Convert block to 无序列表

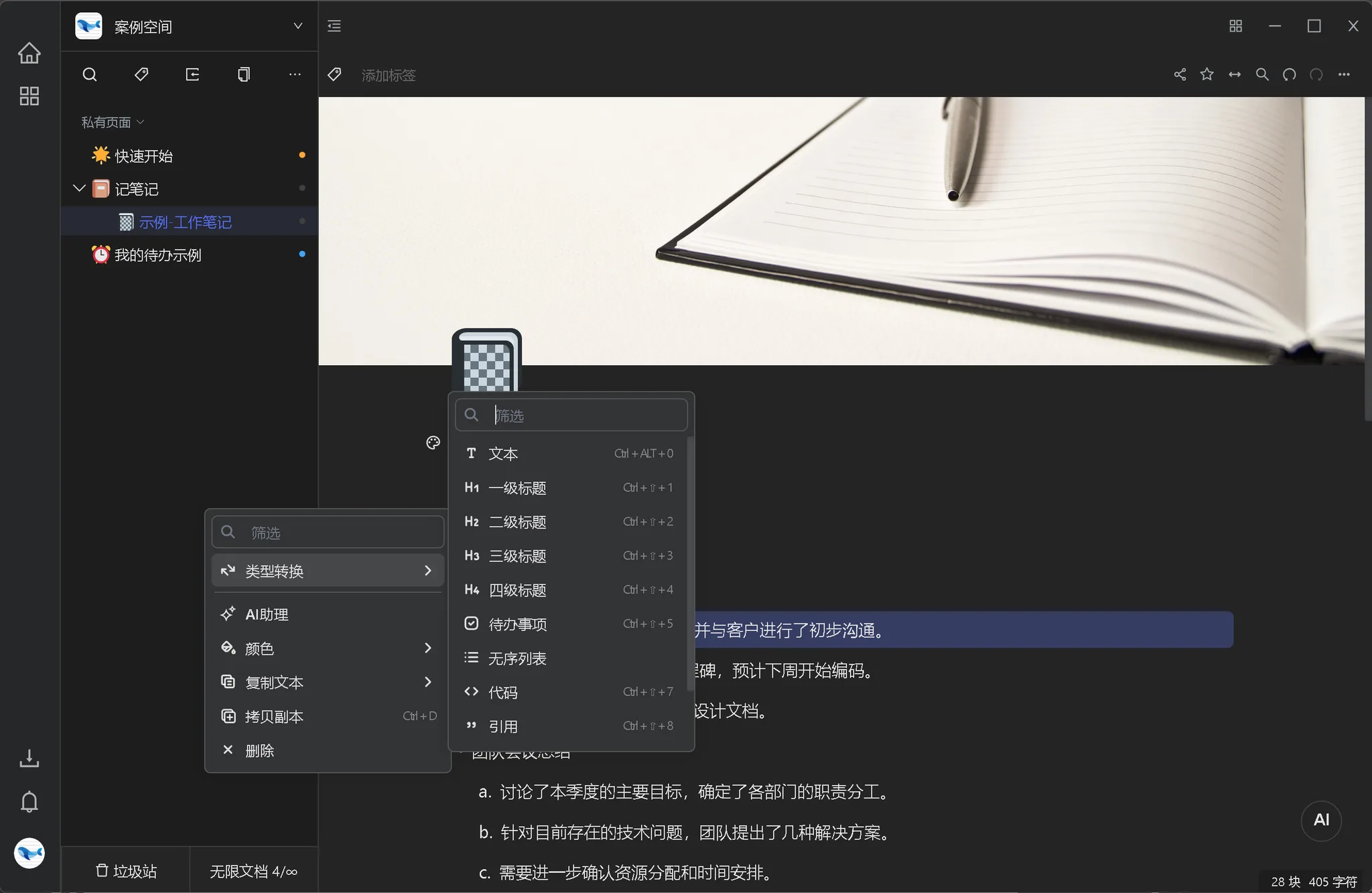569,659
